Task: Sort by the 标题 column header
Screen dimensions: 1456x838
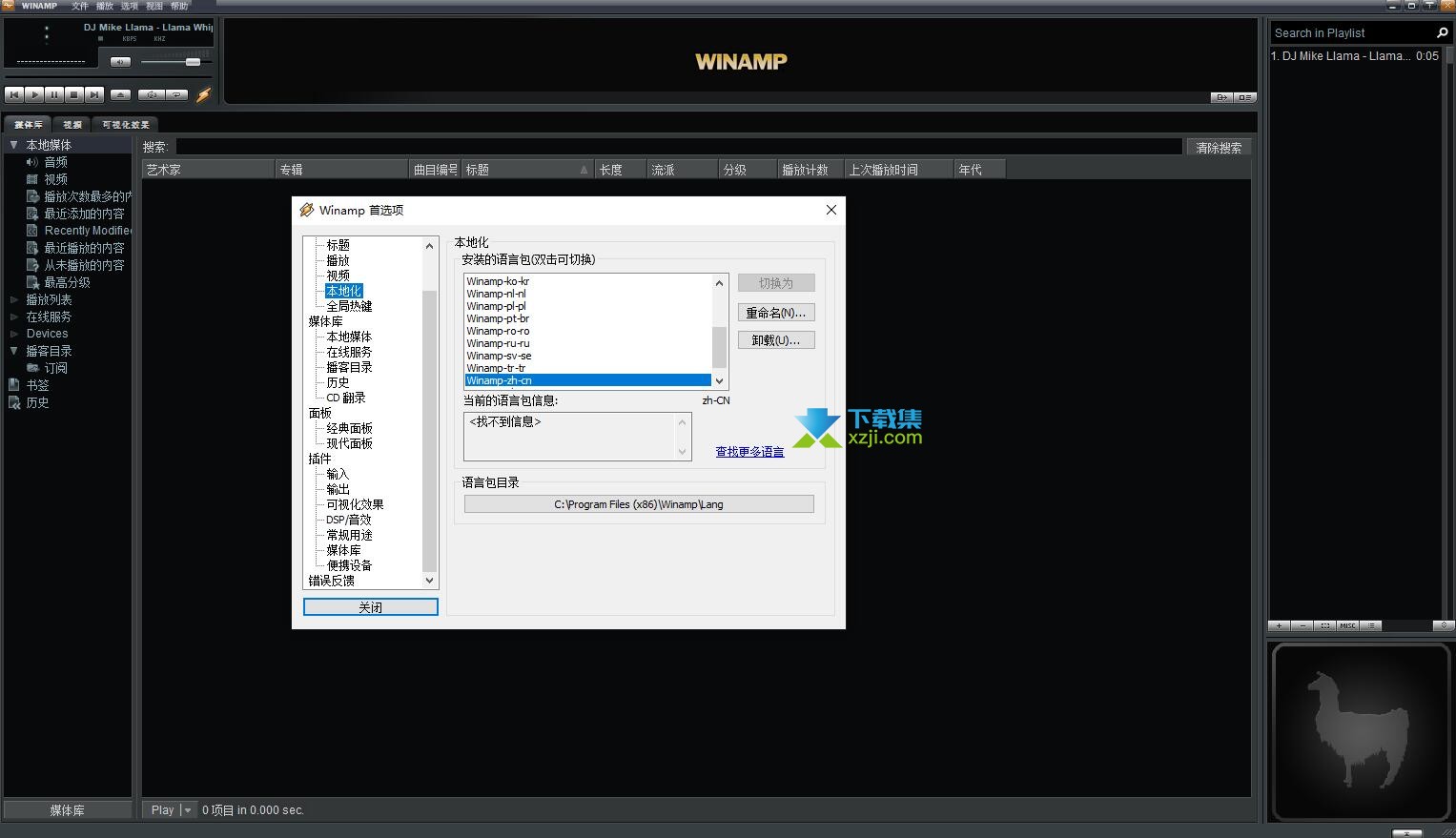Action: coord(527,170)
